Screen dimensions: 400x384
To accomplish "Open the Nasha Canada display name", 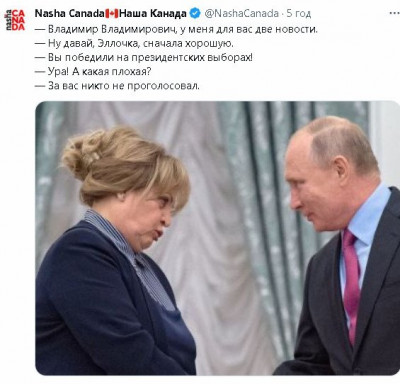I will click(x=69, y=13).
